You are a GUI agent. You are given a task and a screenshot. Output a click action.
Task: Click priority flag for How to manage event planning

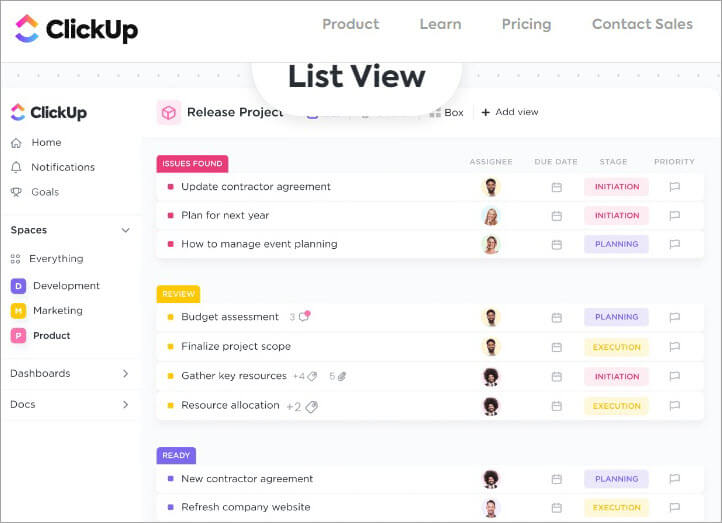coord(675,244)
